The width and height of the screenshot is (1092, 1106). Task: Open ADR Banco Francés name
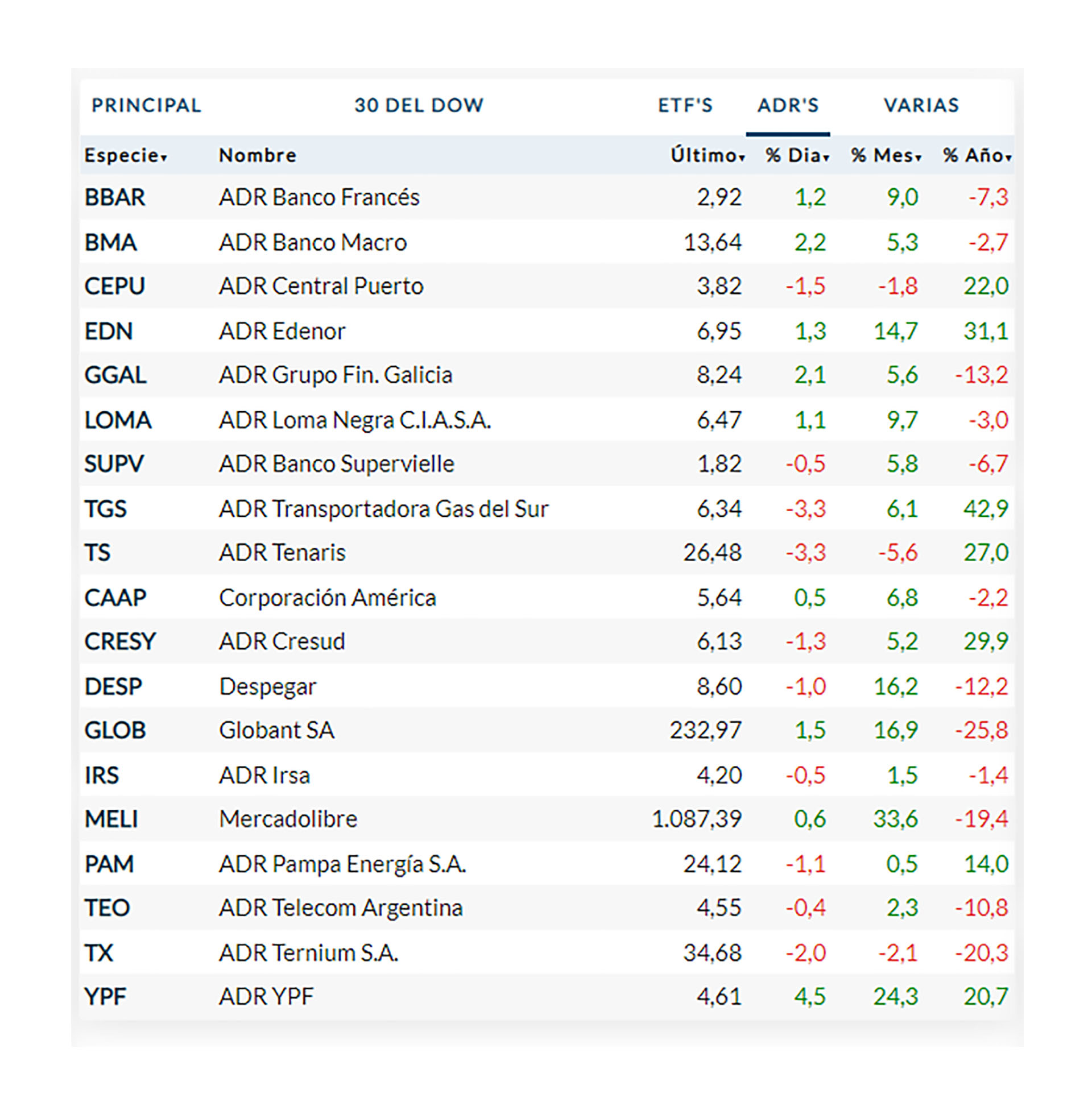pyautogui.click(x=320, y=197)
